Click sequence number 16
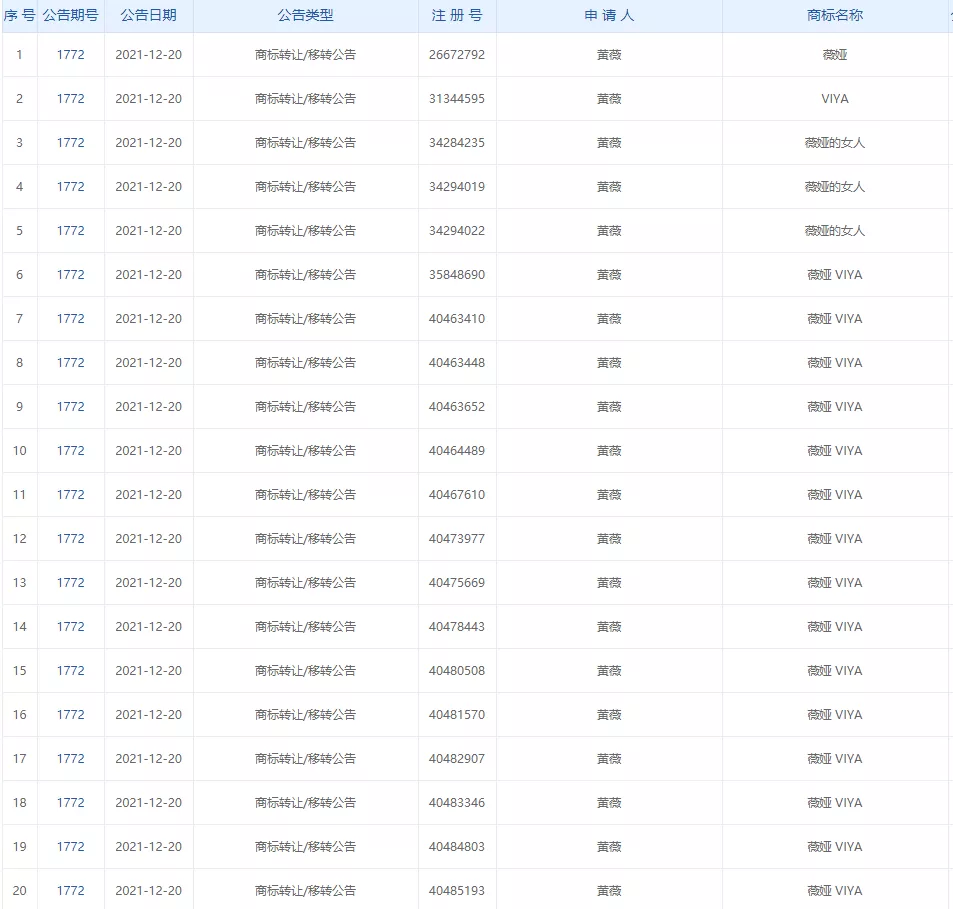Image resolution: width=953 pixels, height=909 pixels. (19, 715)
